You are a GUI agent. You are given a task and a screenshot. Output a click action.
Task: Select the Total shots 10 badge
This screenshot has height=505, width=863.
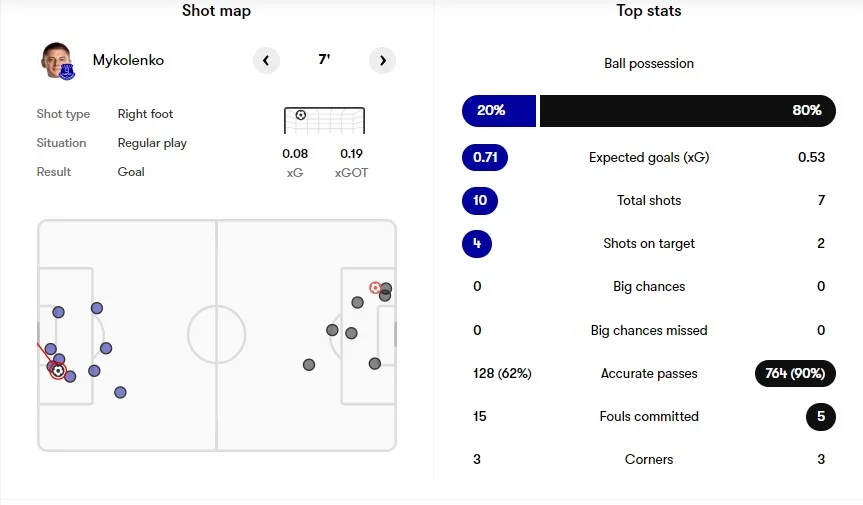479,200
